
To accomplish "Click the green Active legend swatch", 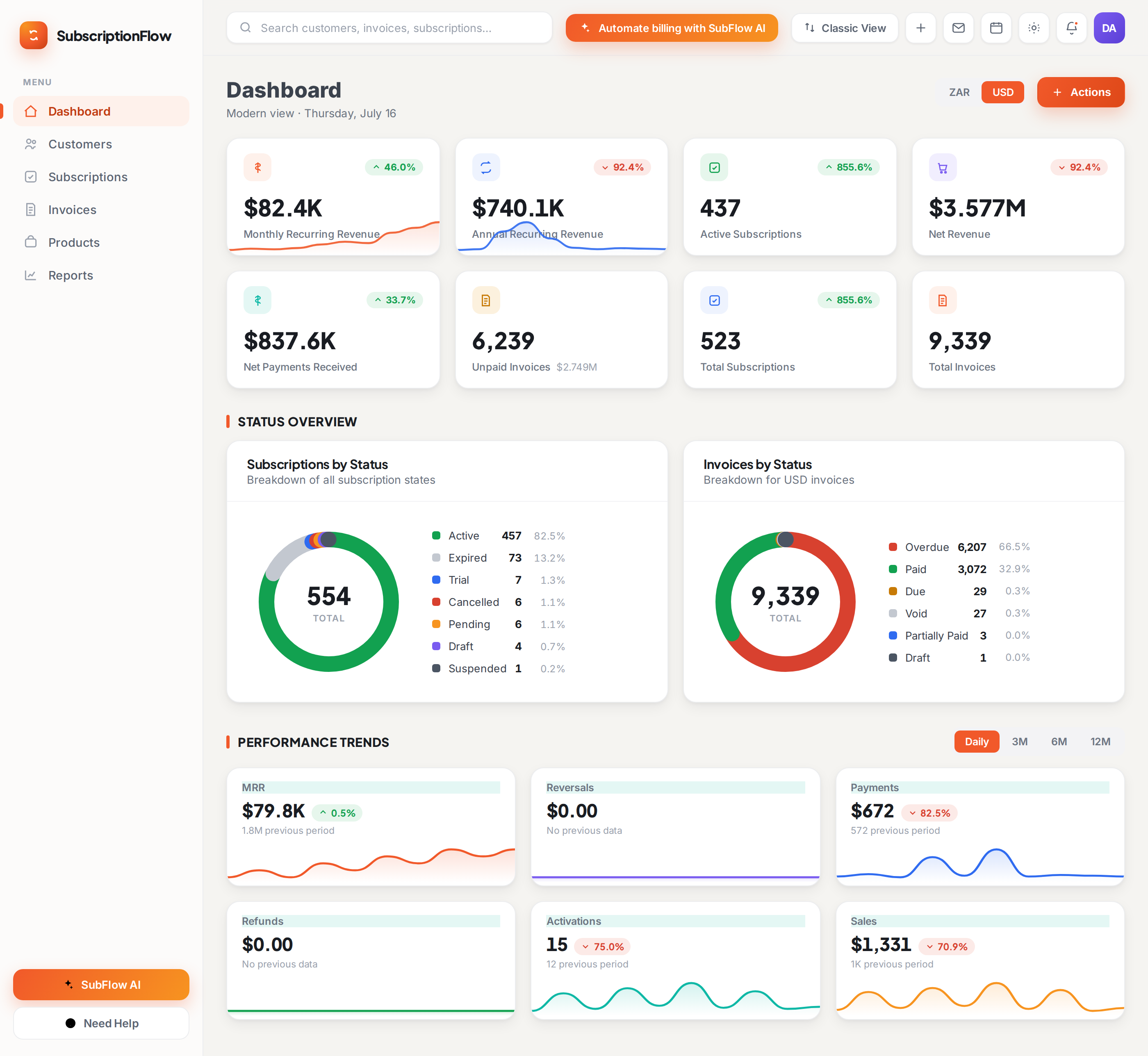I will (436, 535).
